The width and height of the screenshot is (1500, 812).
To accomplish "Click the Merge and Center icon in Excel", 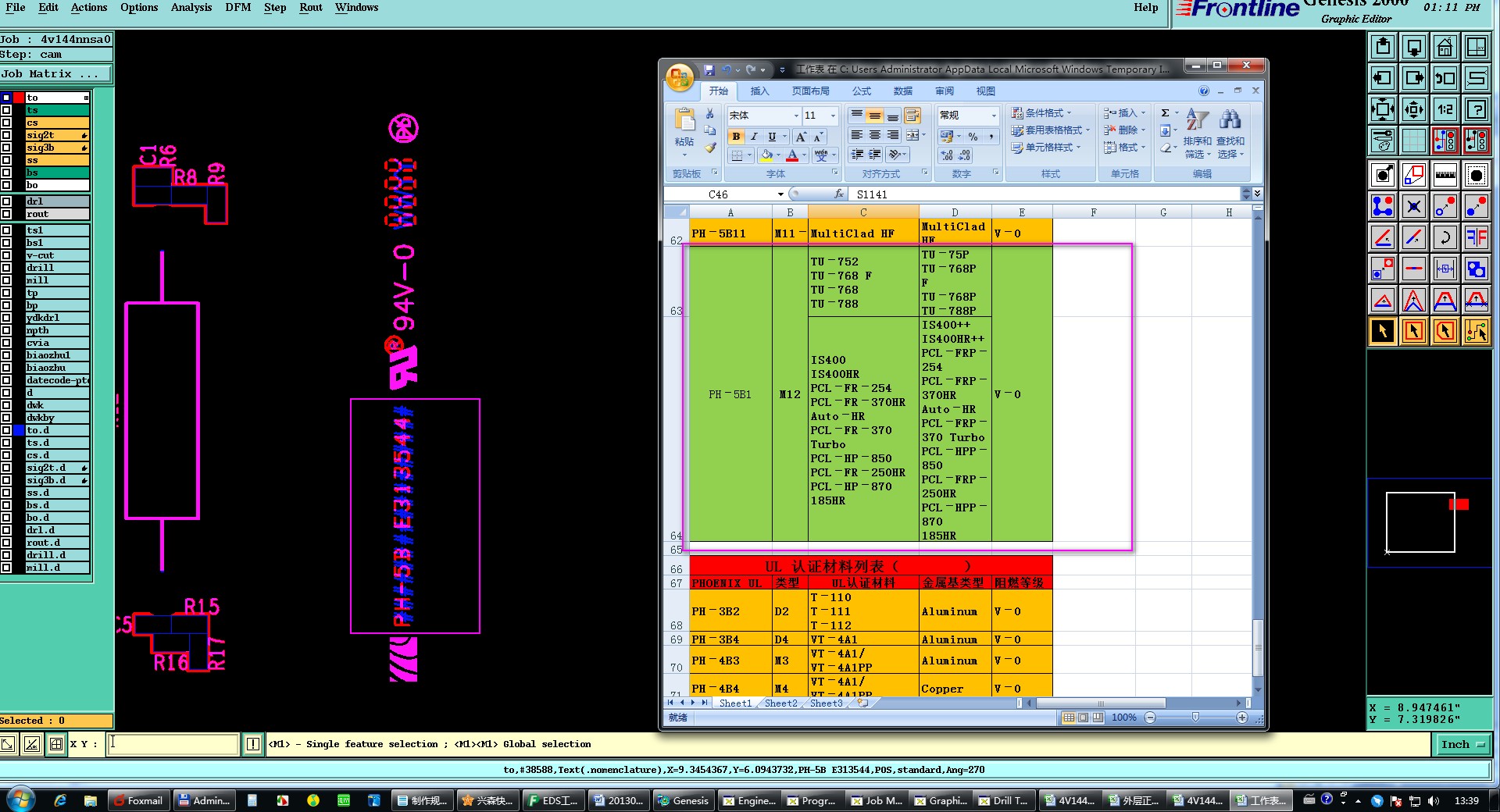I will tap(912, 135).
